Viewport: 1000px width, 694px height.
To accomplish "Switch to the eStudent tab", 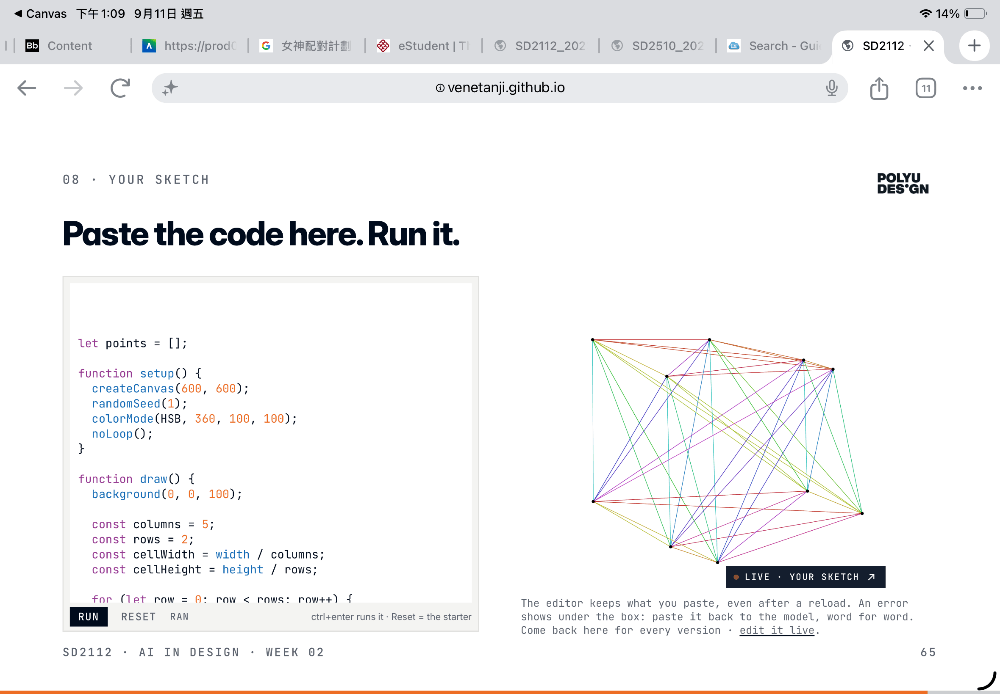I will 424,46.
